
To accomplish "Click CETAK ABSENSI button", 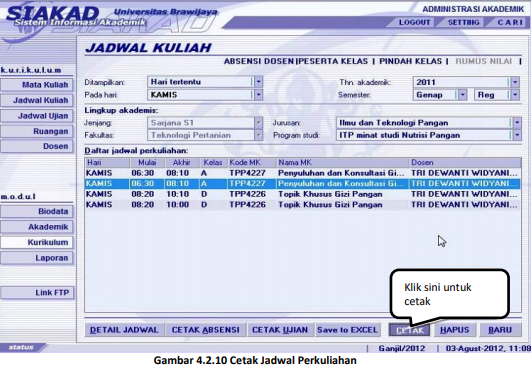I will pyautogui.click(x=206, y=330).
